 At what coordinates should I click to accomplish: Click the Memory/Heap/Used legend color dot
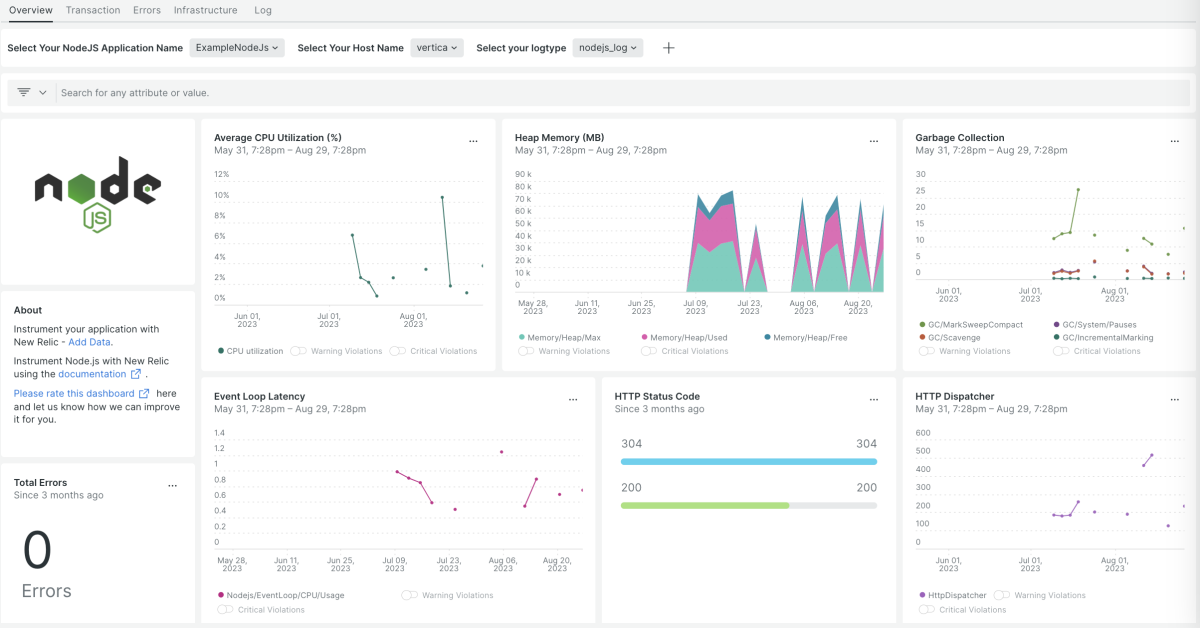coord(645,338)
